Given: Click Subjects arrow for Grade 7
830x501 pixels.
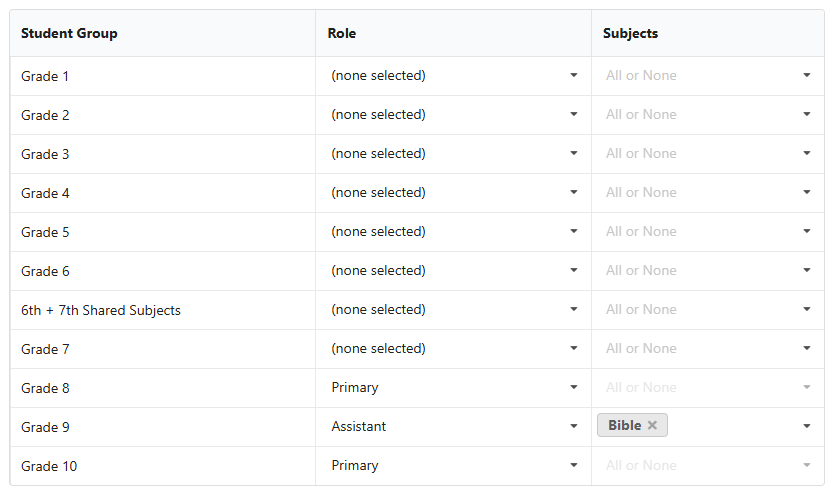Looking at the screenshot, I should tap(807, 348).
